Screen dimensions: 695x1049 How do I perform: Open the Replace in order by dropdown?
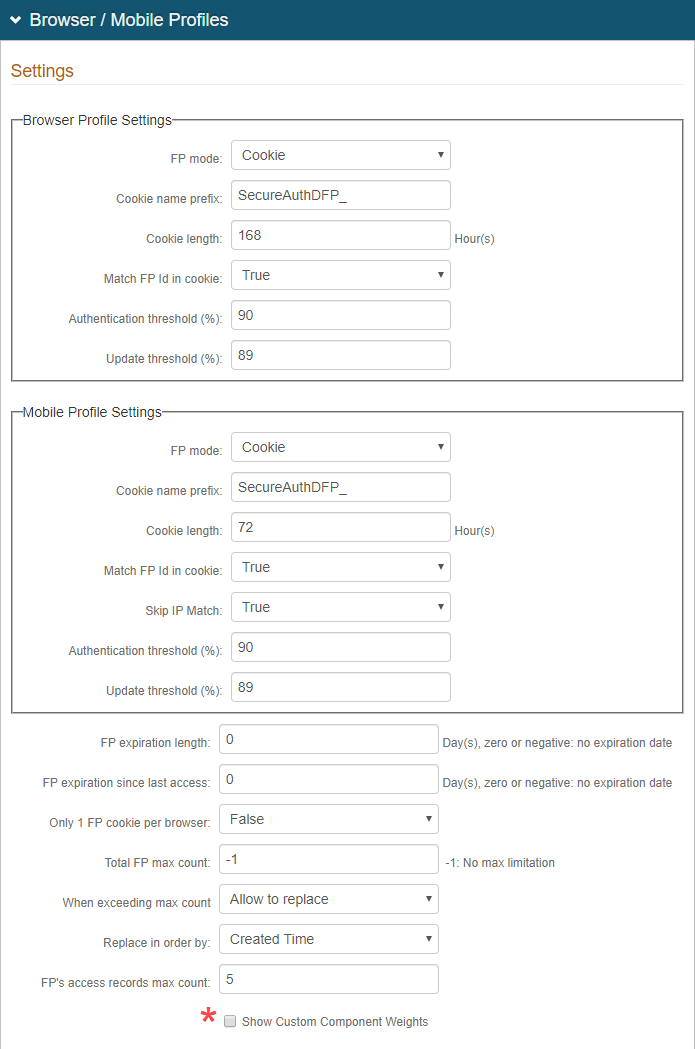pyautogui.click(x=328, y=939)
